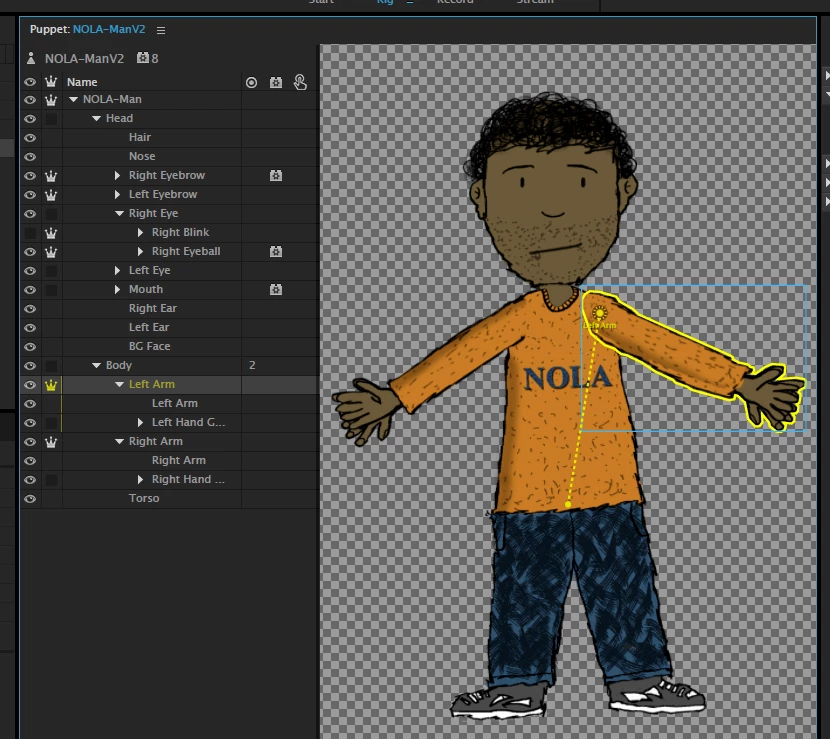Image resolution: width=830 pixels, height=739 pixels.
Task: Click the puppet icon beside NOLA-ManV2
Action: pos(31,58)
